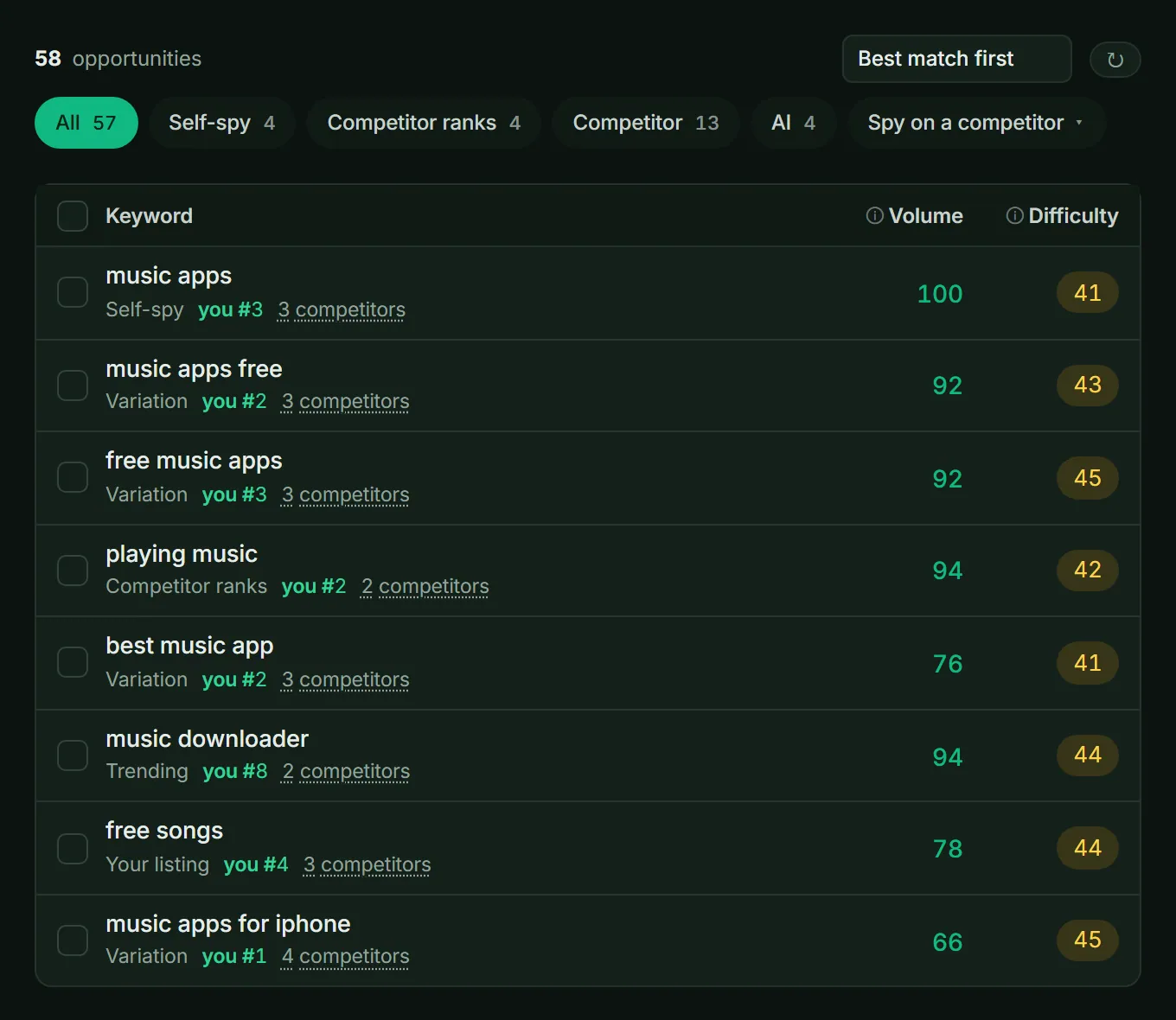Click the Volume info icon
This screenshot has height=1020, width=1176.
click(874, 215)
